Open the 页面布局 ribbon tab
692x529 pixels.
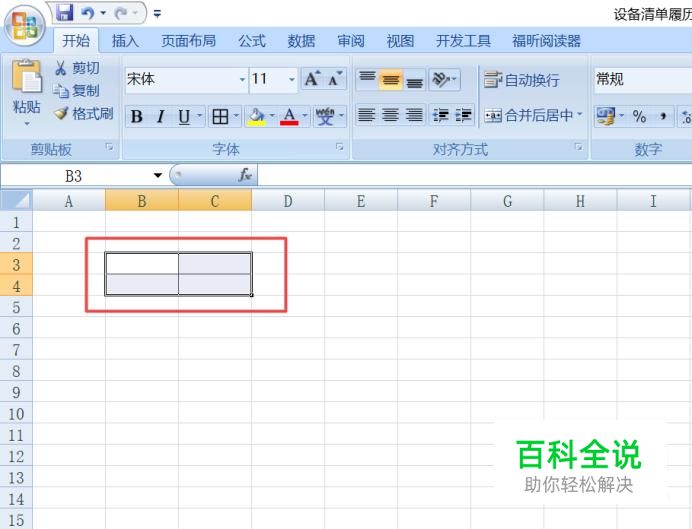[x=188, y=41]
